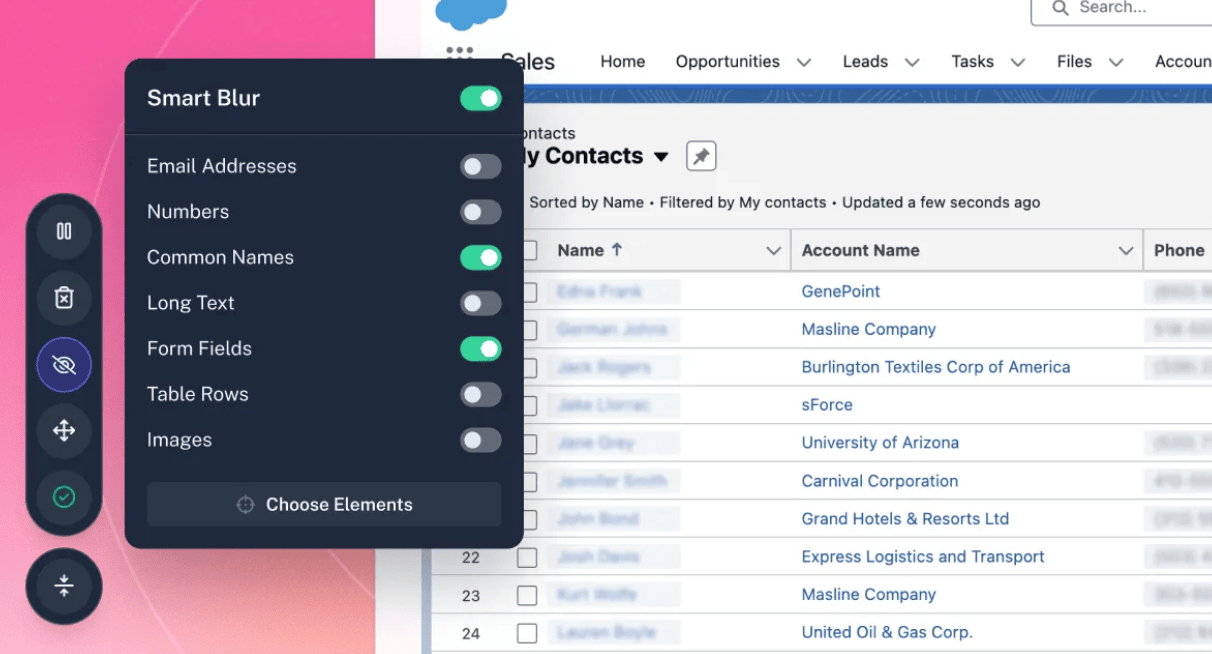Enable Table Rows blur toggle
Viewport: 1212px width, 654px height.
pyautogui.click(x=481, y=395)
